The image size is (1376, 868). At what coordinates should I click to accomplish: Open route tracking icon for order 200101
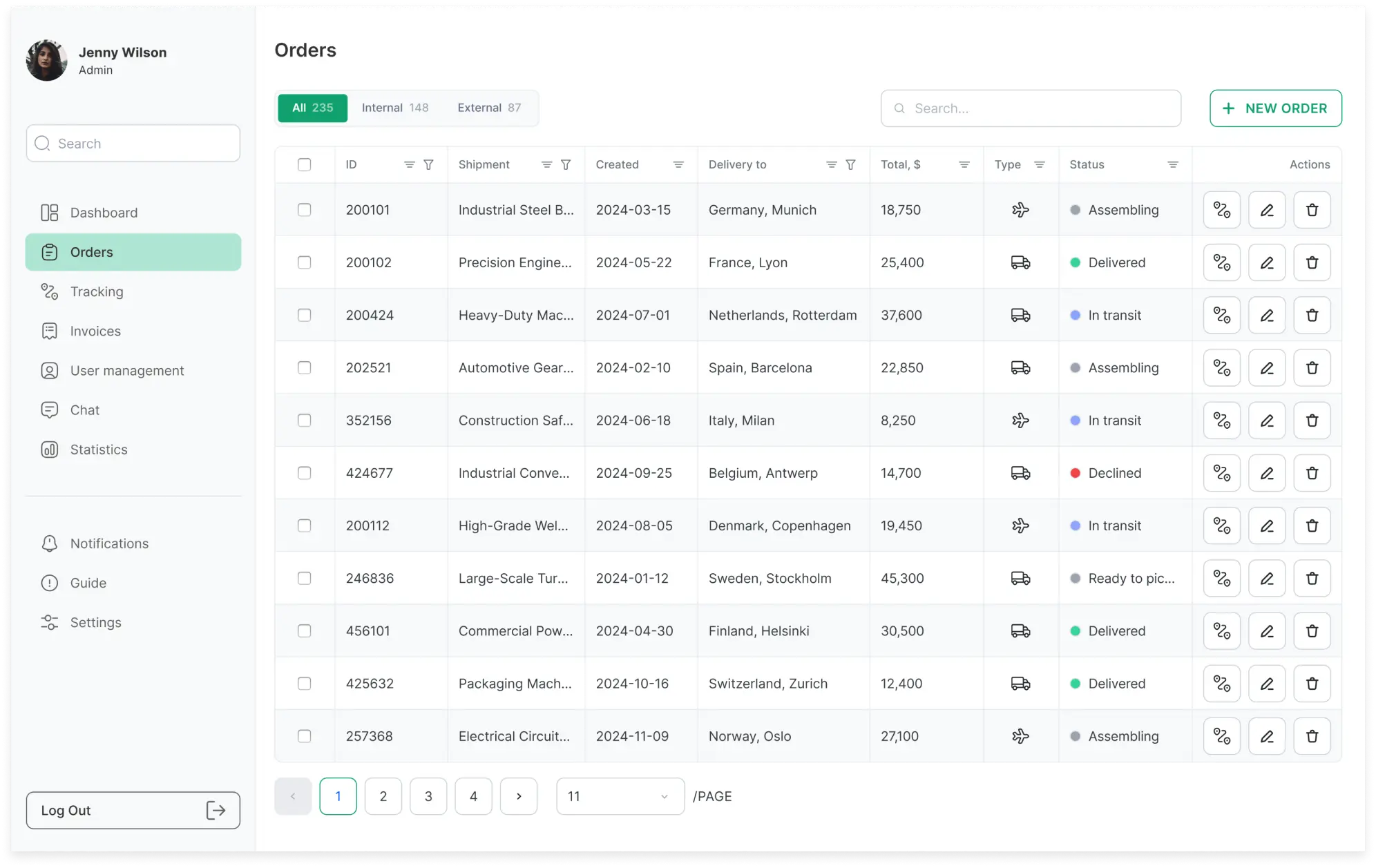(x=1221, y=209)
